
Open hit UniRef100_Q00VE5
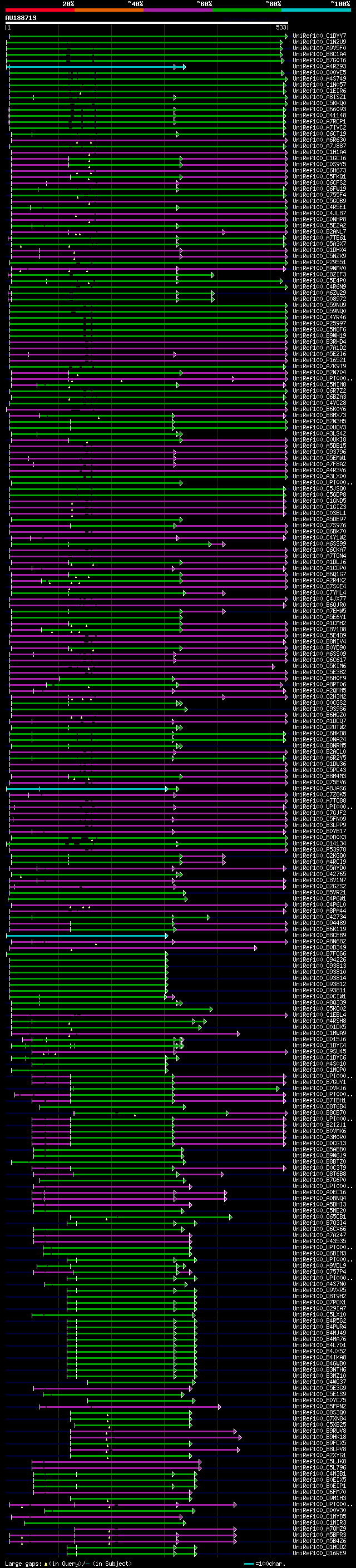[x=319, y=72]
